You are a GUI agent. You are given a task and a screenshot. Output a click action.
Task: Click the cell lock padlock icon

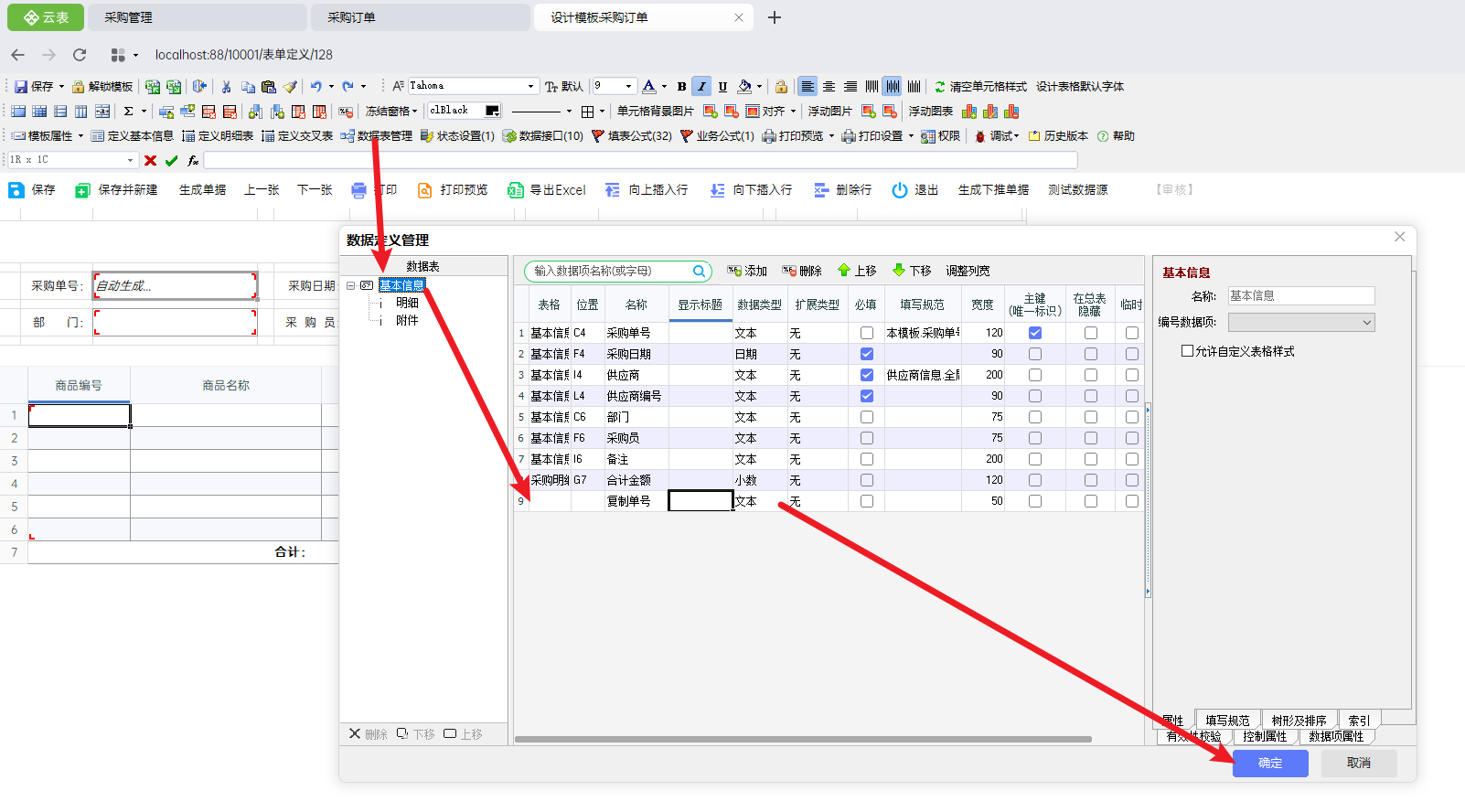781,86
